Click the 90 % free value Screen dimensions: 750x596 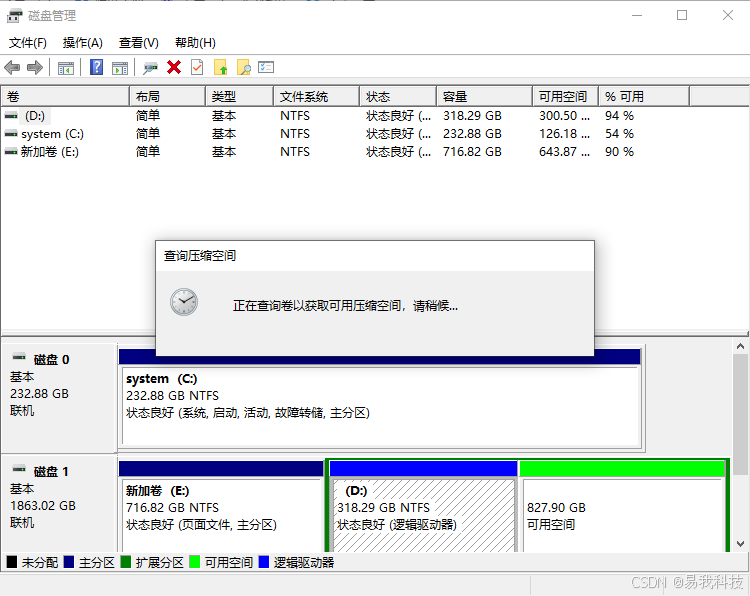pos(619,152)
